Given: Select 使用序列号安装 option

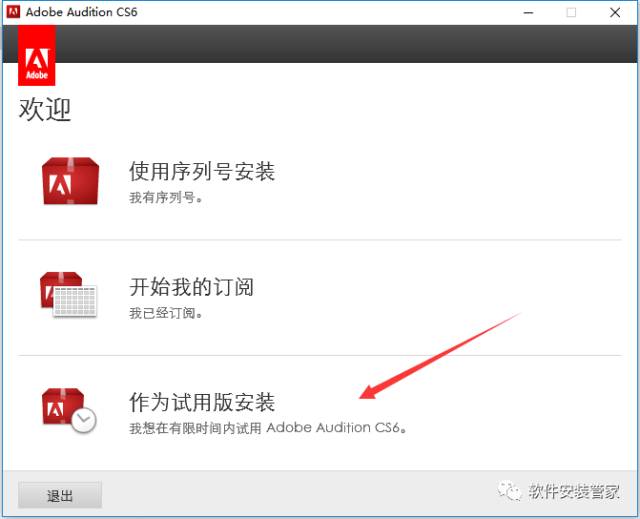Looking at the screenshot, I should point(201,172).
